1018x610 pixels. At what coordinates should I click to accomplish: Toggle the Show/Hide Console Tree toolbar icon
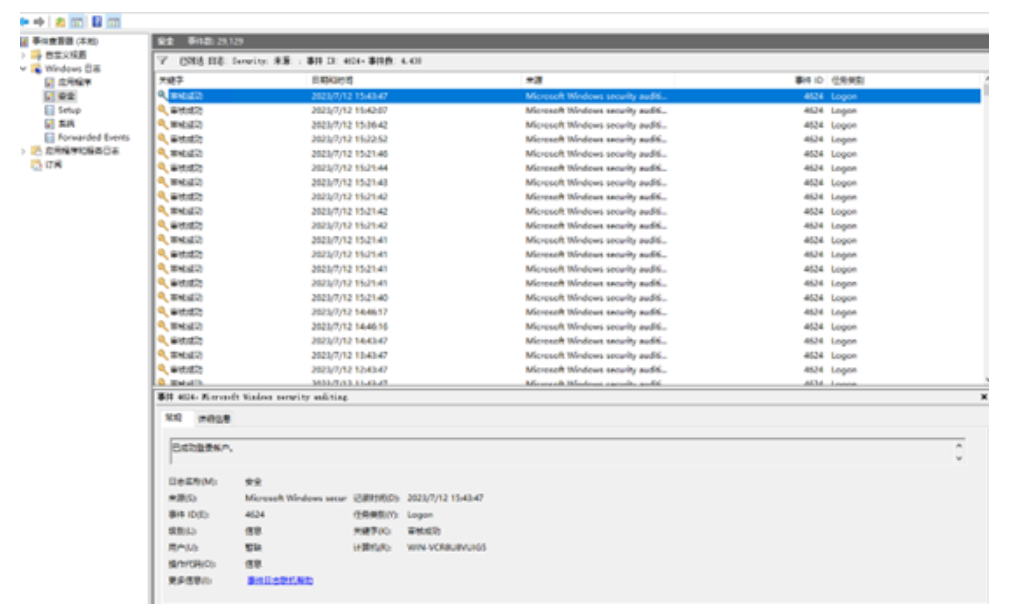pyautogui.click(x=77, y=21)
